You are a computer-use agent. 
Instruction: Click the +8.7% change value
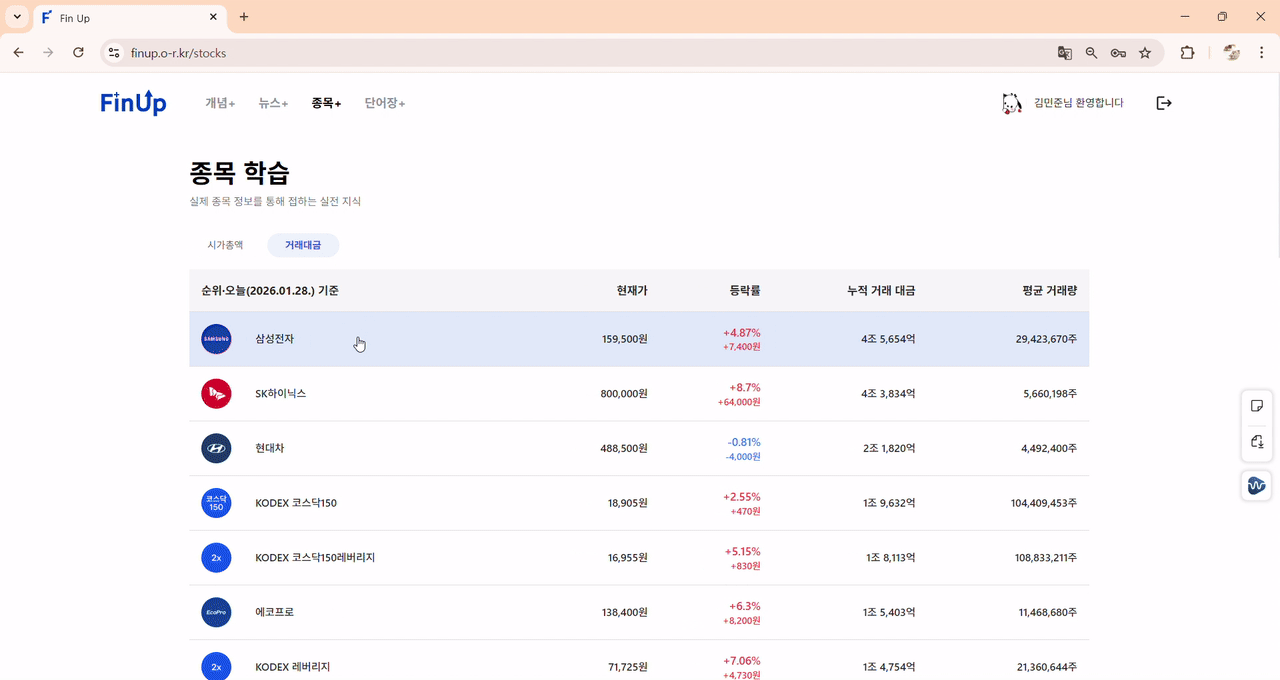[745, 387]
